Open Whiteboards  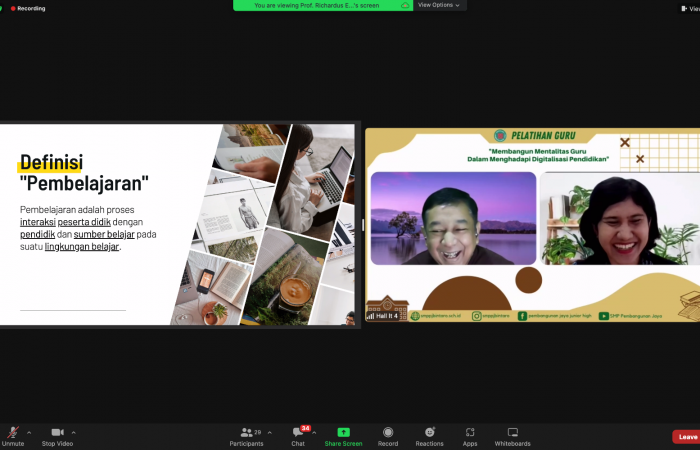[x=512, y=436]
